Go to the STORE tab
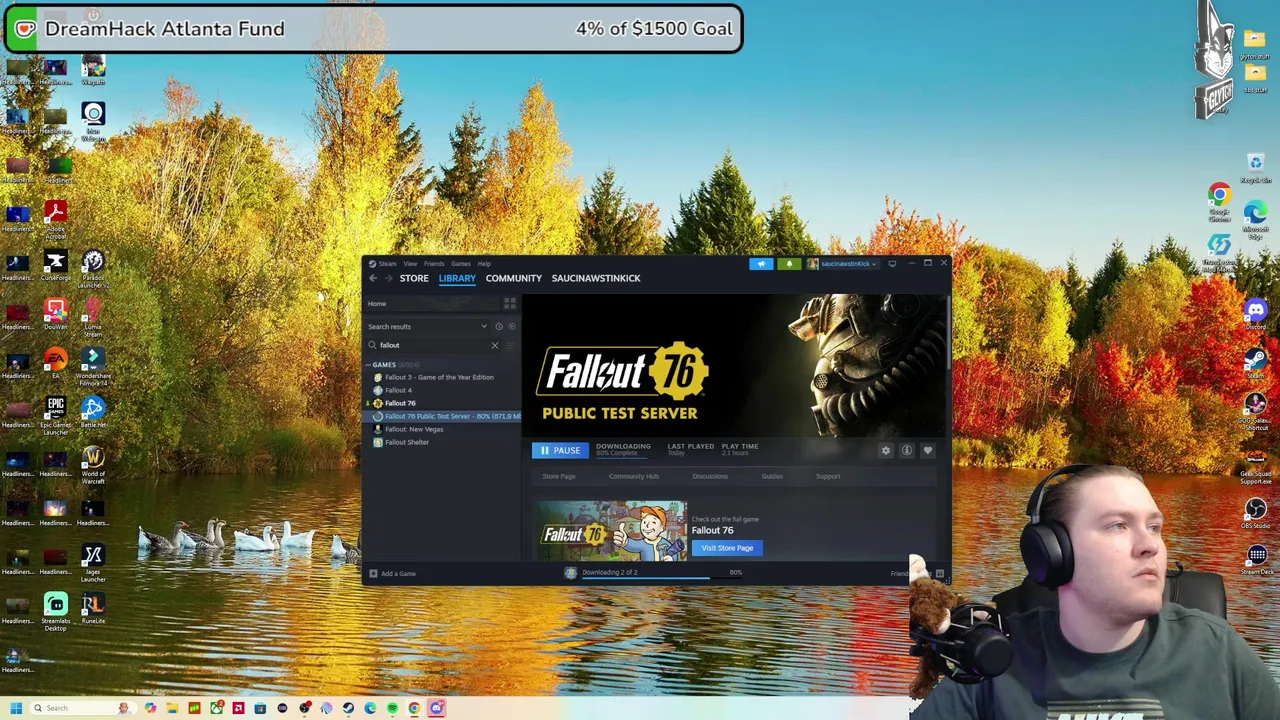The width and height of the screenshot is (1280, 720). point(414,279)
